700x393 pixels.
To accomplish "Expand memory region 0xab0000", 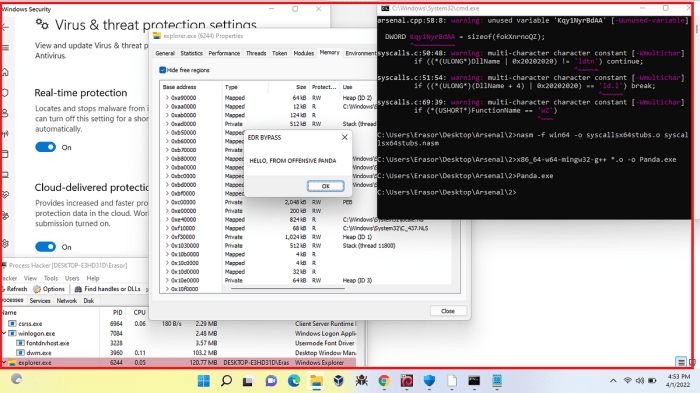I will (167, 115).
